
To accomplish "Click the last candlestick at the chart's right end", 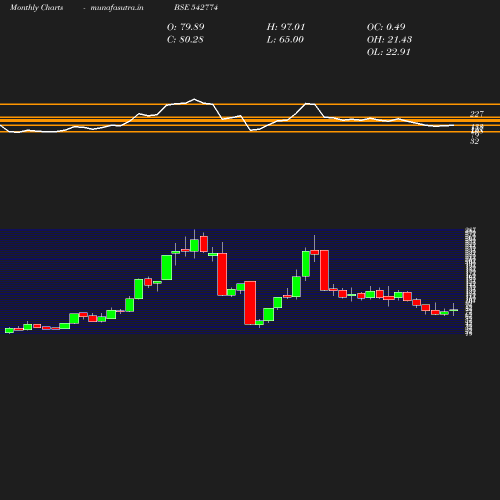I will point(454,310).
